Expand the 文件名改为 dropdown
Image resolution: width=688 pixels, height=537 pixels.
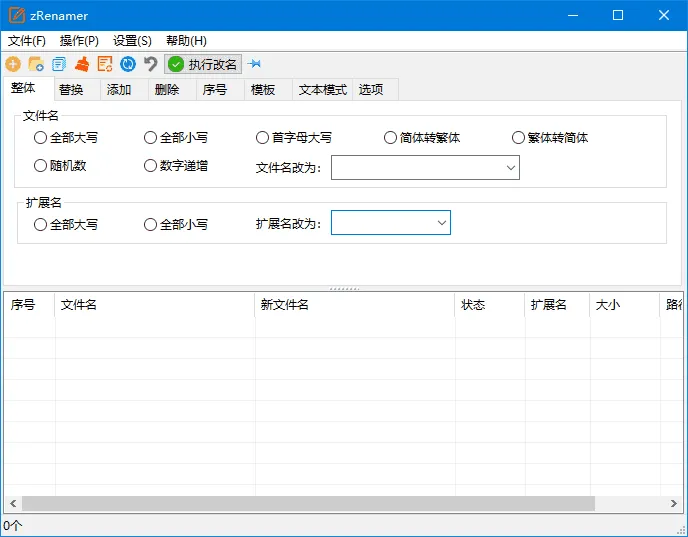pos(511,168)
